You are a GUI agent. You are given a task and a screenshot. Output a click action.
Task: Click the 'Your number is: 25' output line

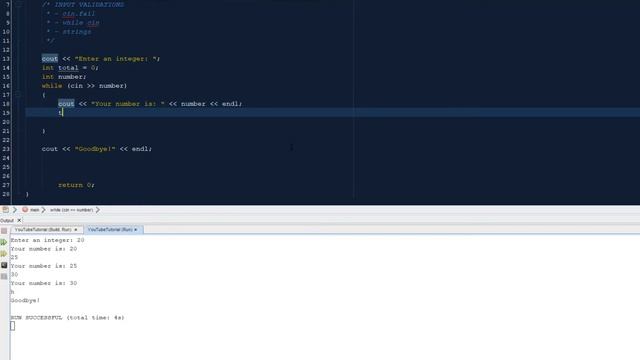pyautogui.click(x=44, y=266)
